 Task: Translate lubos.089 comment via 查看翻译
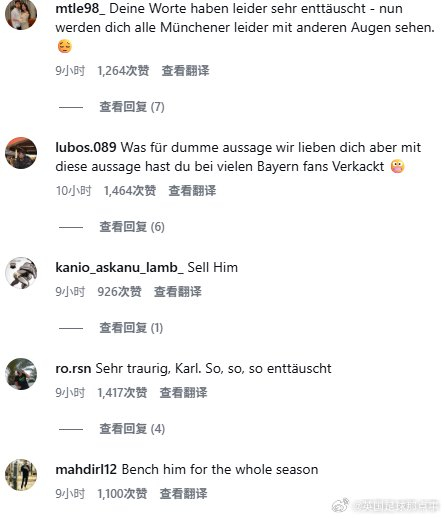tap(192, 191)
